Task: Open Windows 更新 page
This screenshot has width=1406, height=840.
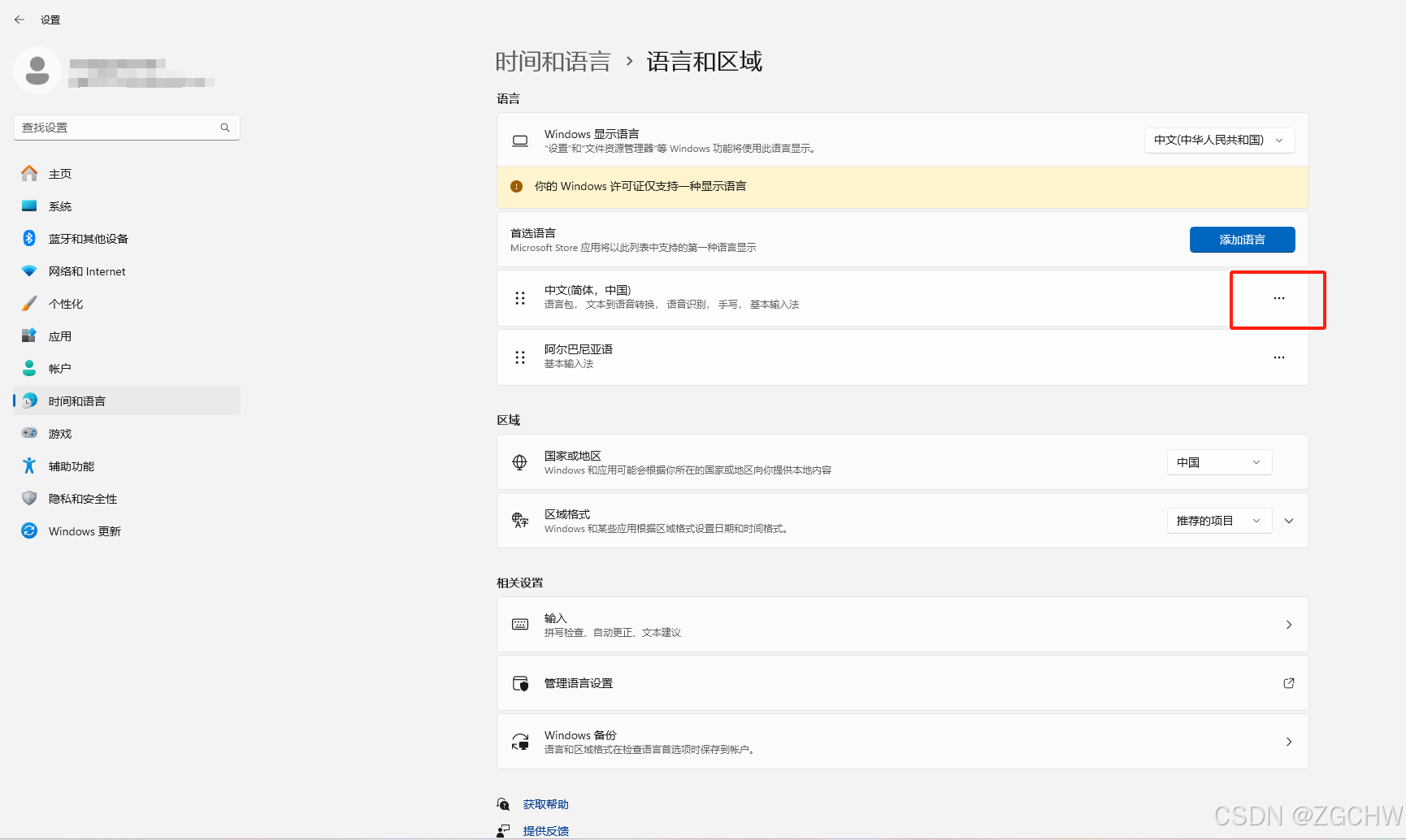Action: point(127,530)
